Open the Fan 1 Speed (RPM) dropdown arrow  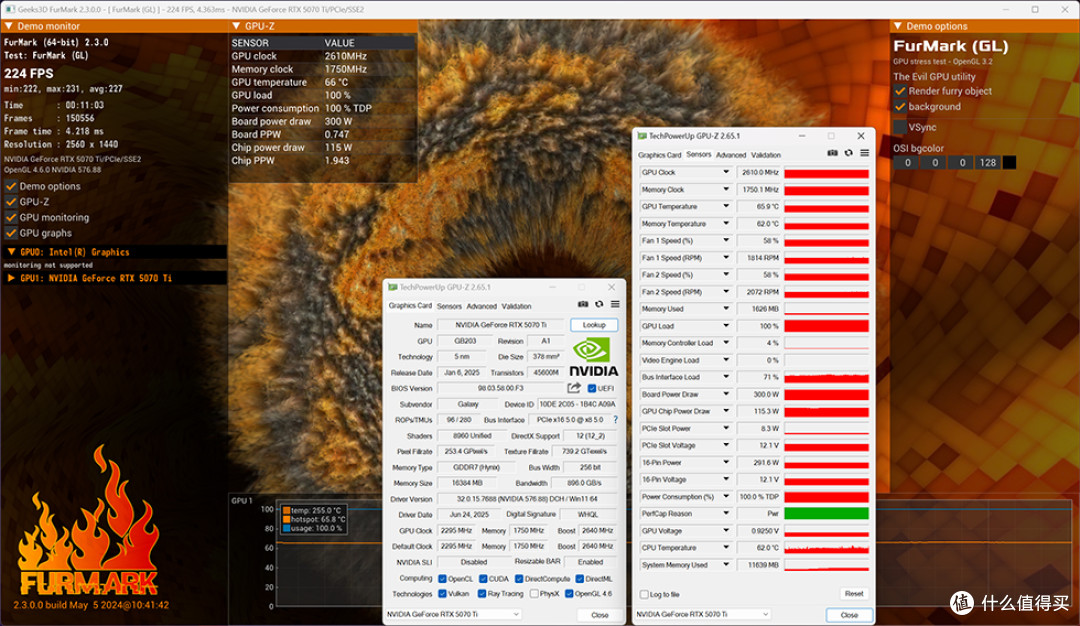(x=725, y=258)
